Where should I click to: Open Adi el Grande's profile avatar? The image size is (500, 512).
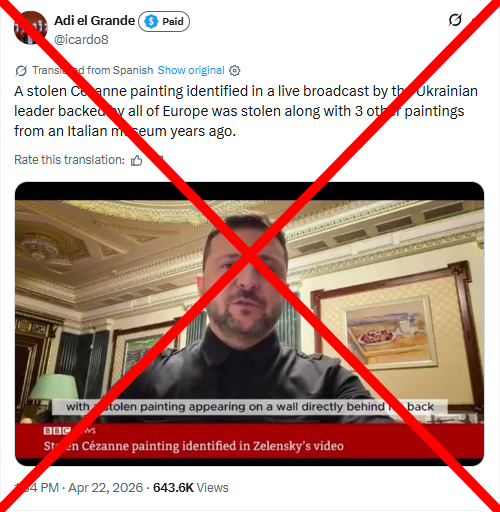[30, 28]
